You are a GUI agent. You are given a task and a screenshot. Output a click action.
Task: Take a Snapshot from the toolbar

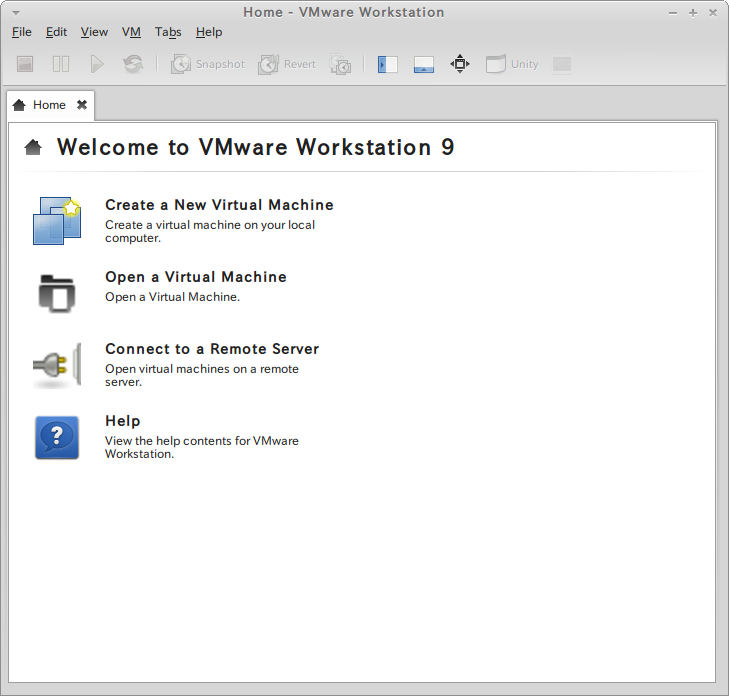click(x=207, y=64)
